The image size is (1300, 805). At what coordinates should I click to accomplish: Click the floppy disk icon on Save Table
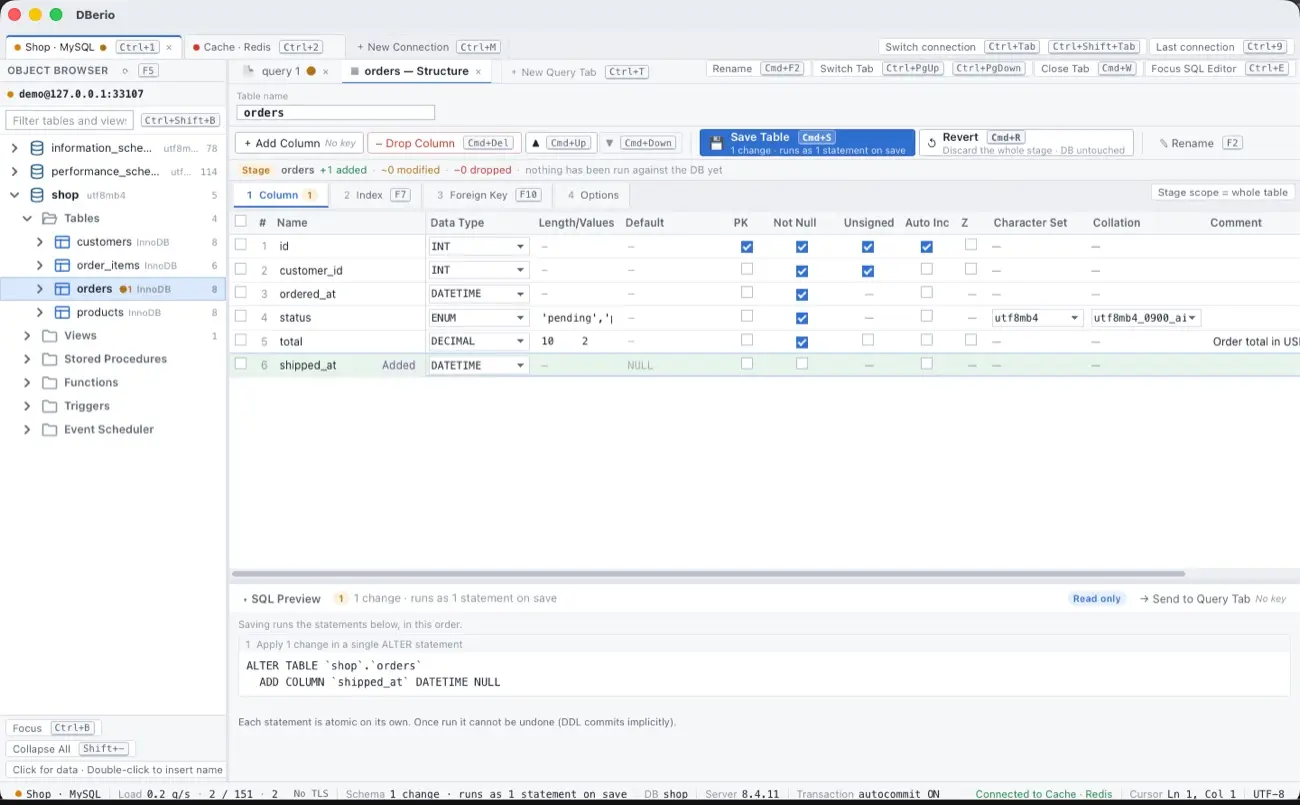716,143
